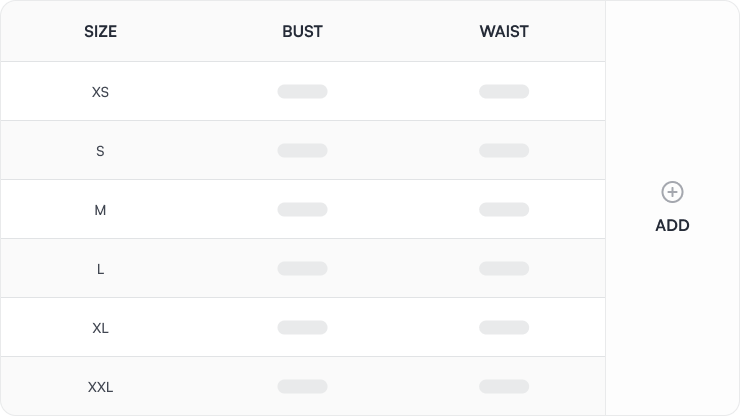The height and width of the screenshot is (416, 740).
Task: Click the ADD label to add column
Action: tap(672, 226)
